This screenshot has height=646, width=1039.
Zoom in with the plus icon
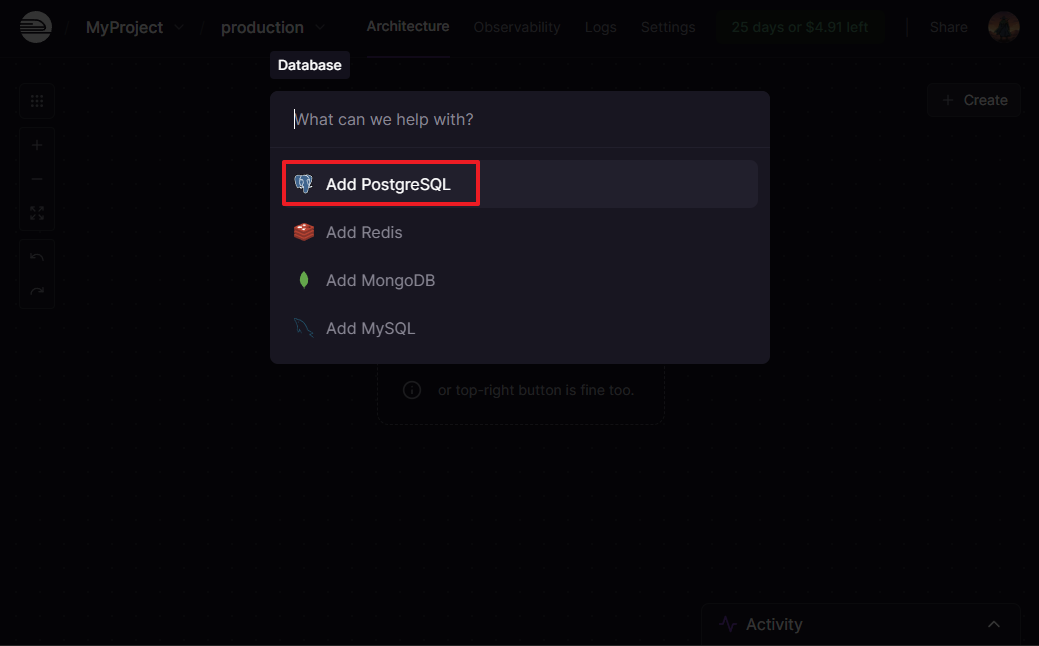tap(37, 145)
